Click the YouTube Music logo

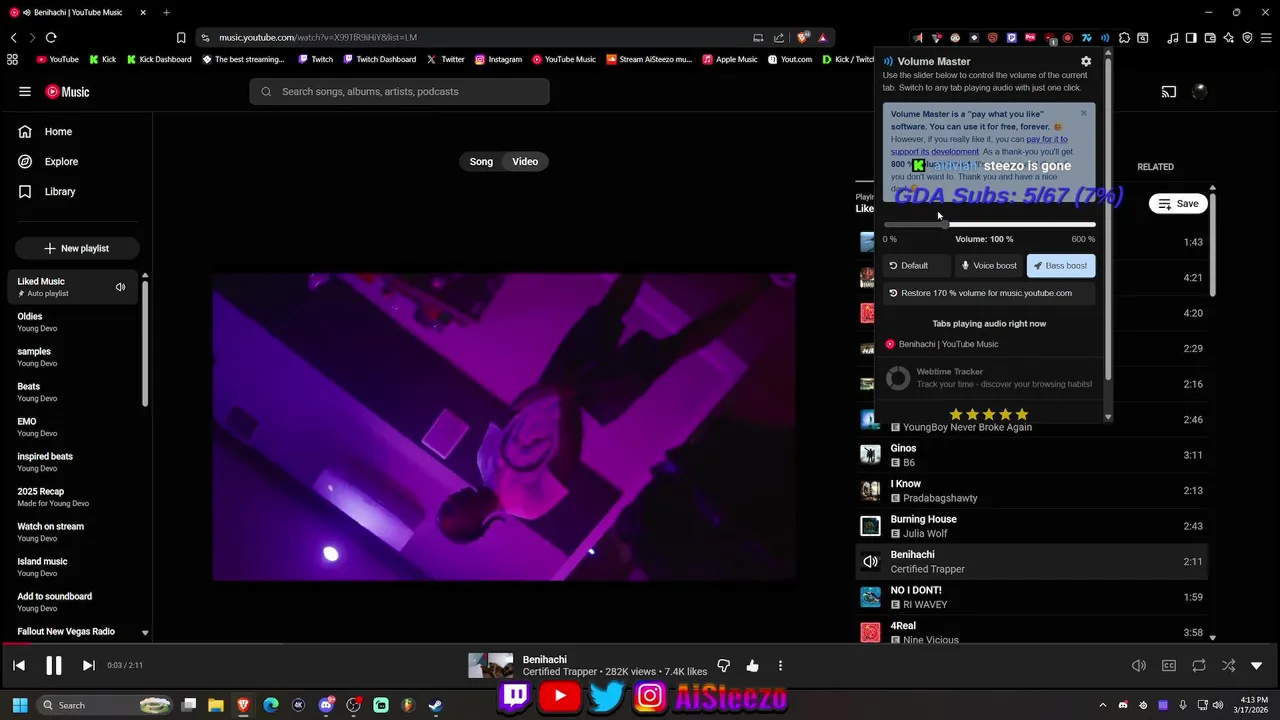[x=67, y=91]
